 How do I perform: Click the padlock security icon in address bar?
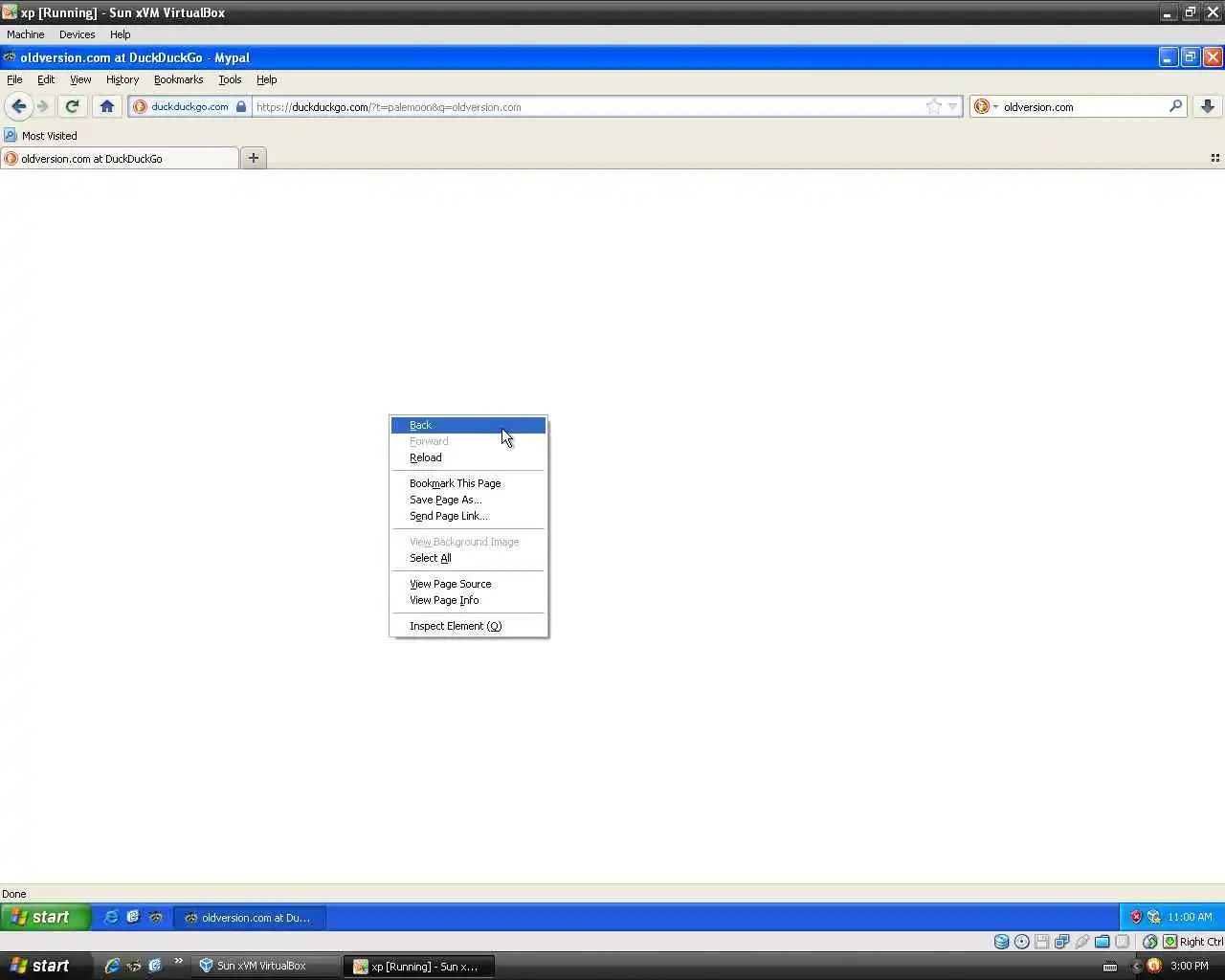click(x=241, y=106)
